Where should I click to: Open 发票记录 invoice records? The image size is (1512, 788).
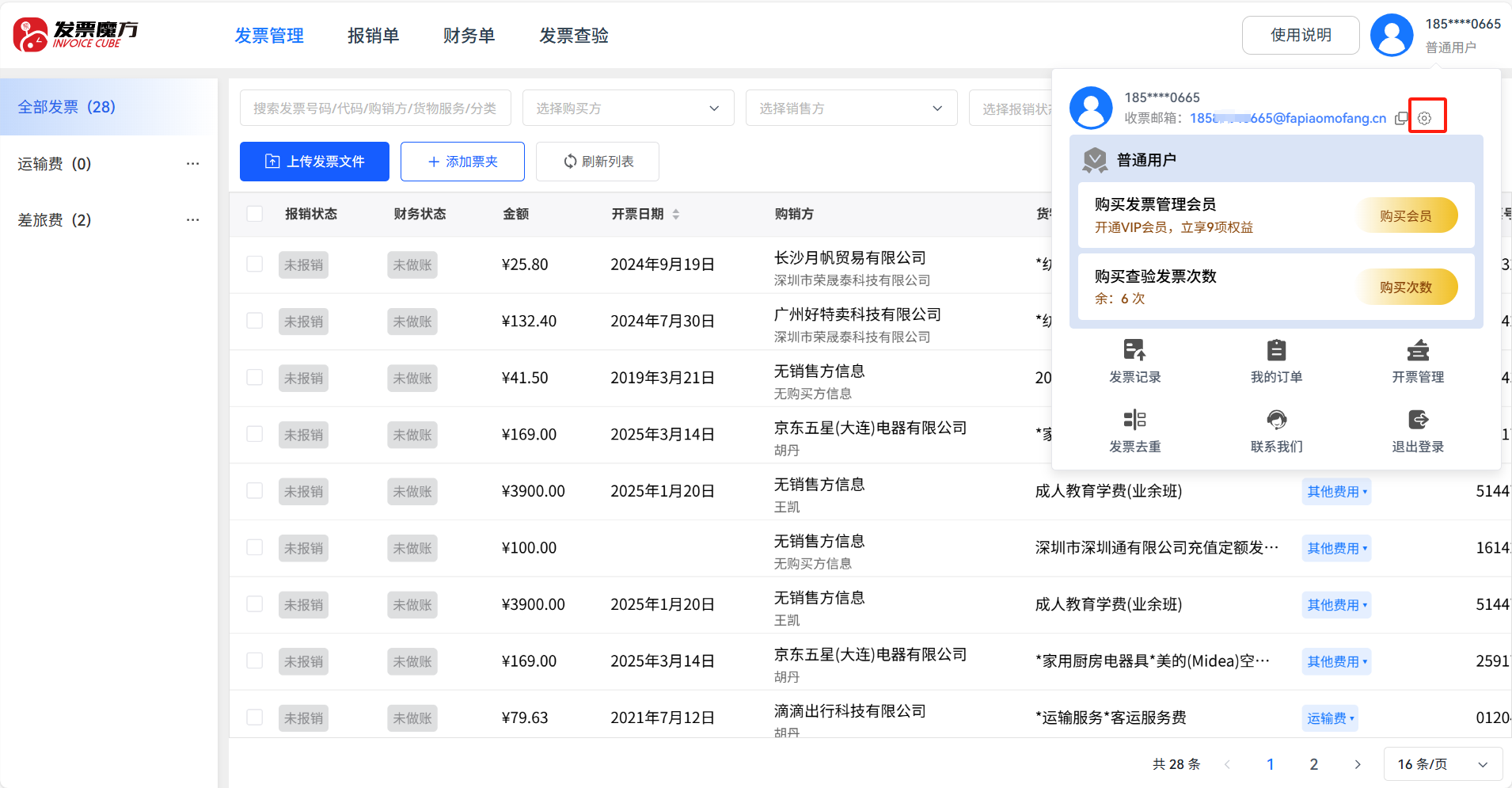tap(1134, 361)
